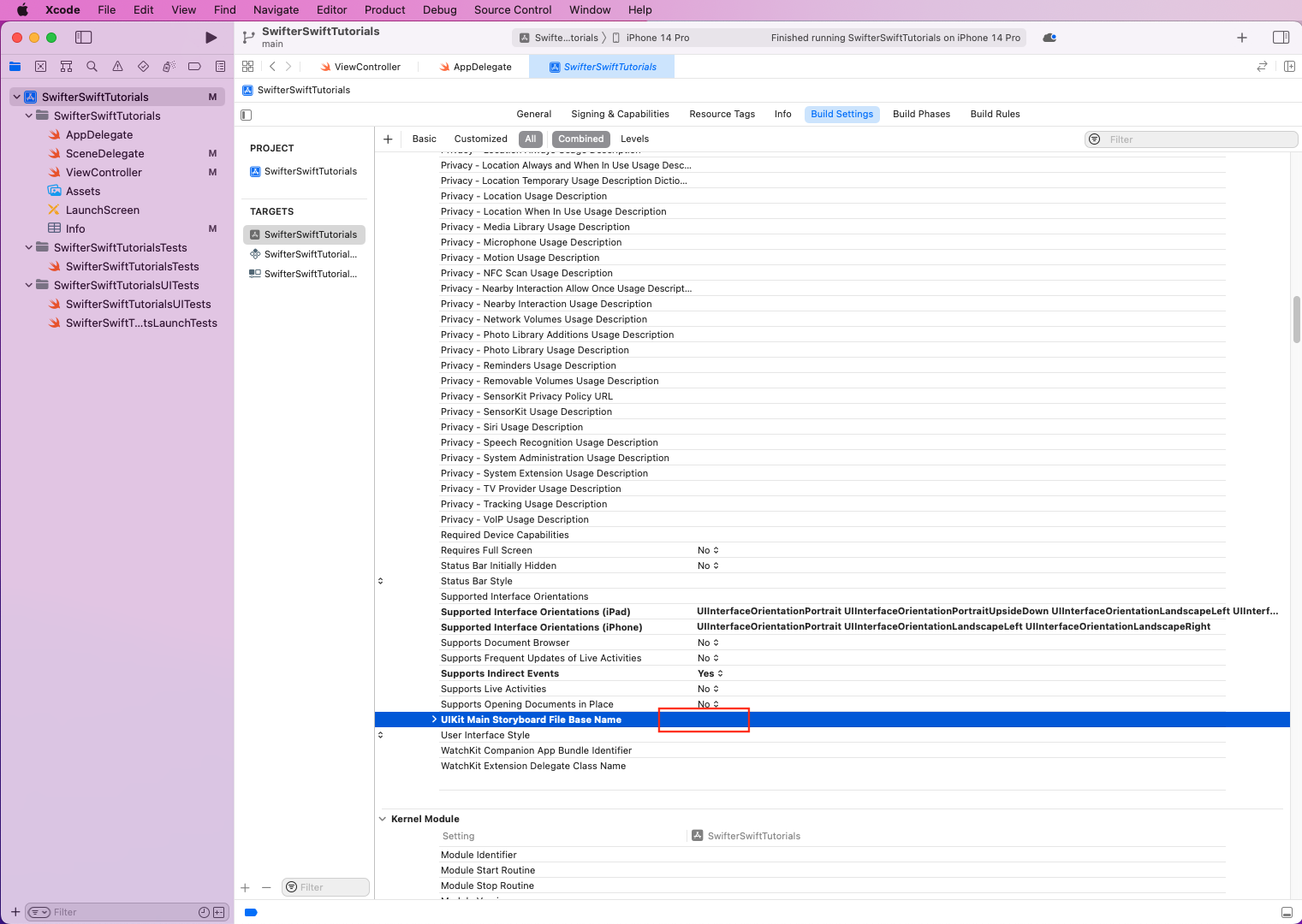Open Status Bar Initially Hidden dropdown
The height and width of the screenshot is (924, 1302).
click(x=708, y=566)
